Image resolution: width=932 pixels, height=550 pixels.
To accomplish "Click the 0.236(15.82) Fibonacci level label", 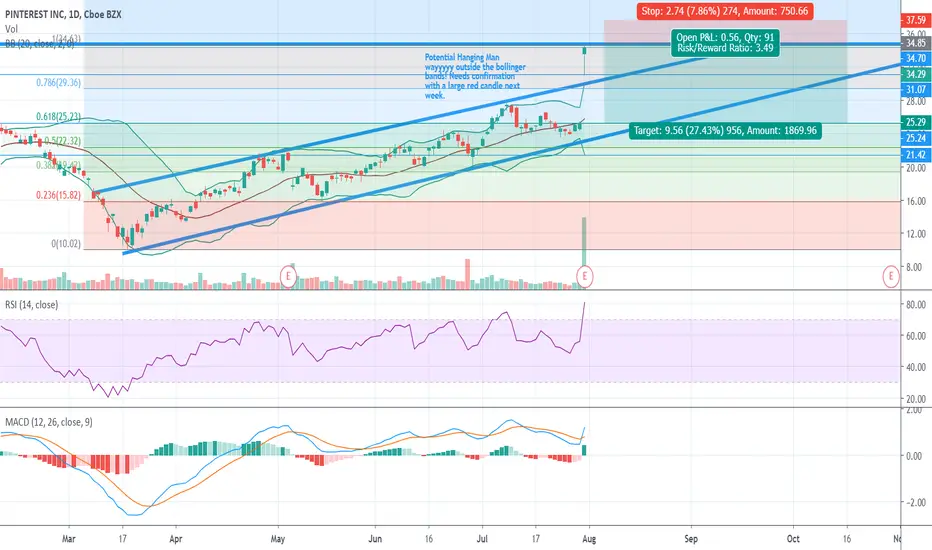I will point(58,195).
